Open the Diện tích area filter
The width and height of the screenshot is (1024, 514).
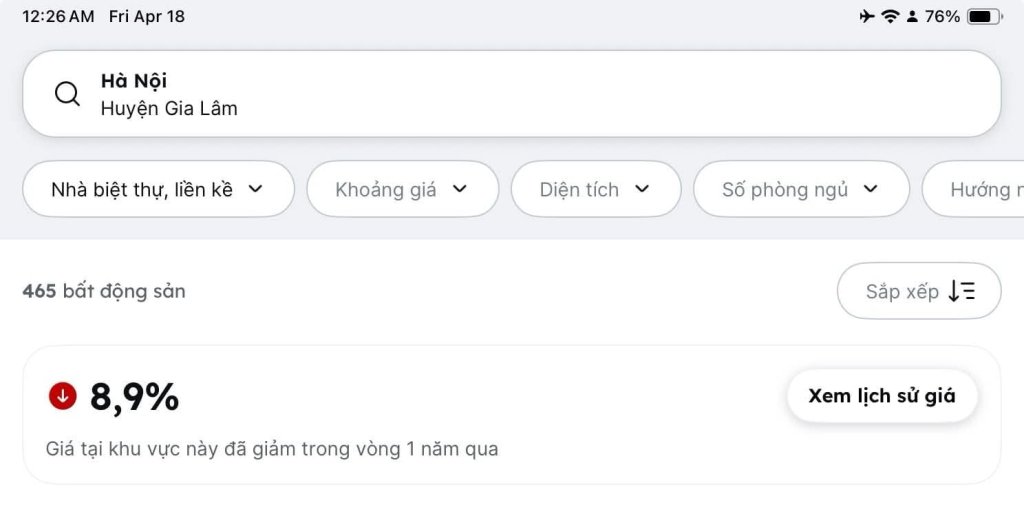[x=596, y=189]
